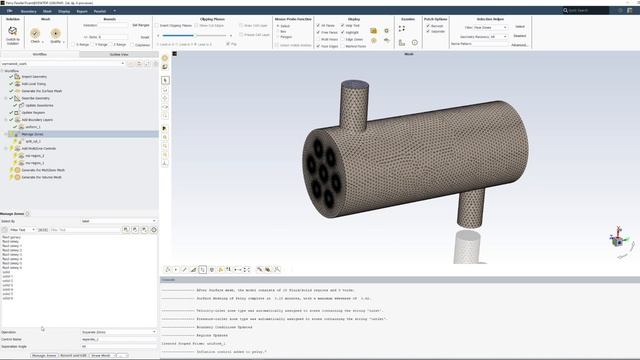The image size is (640, 360).
Task: Click the last magnifier icon in bottom graphics toolbar
Action: point(277,269)
